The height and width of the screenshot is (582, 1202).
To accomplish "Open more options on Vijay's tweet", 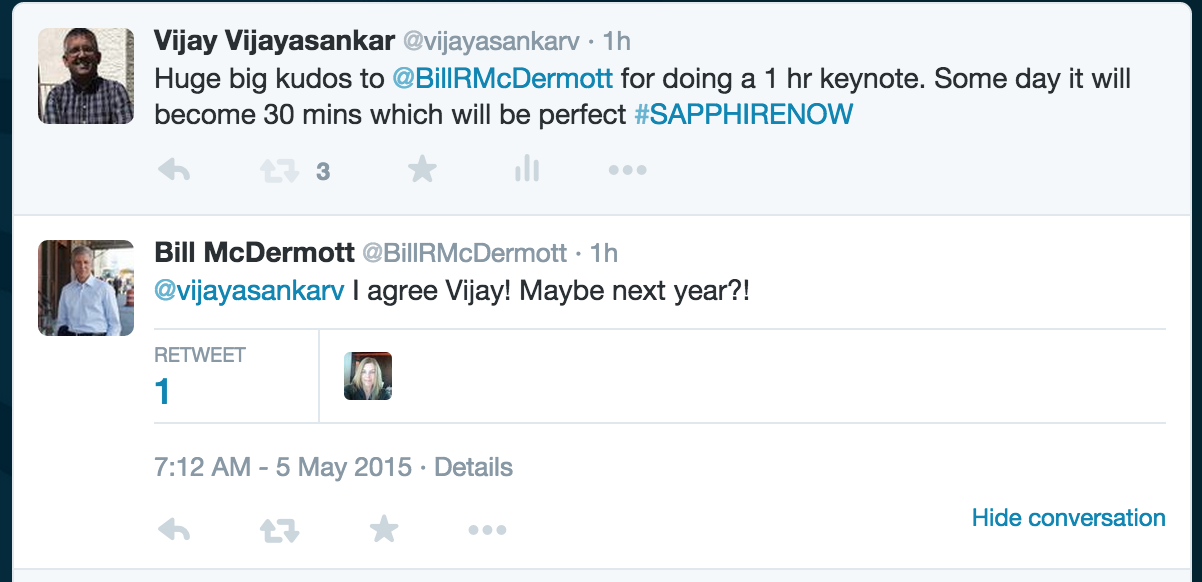I will point(627,171).
